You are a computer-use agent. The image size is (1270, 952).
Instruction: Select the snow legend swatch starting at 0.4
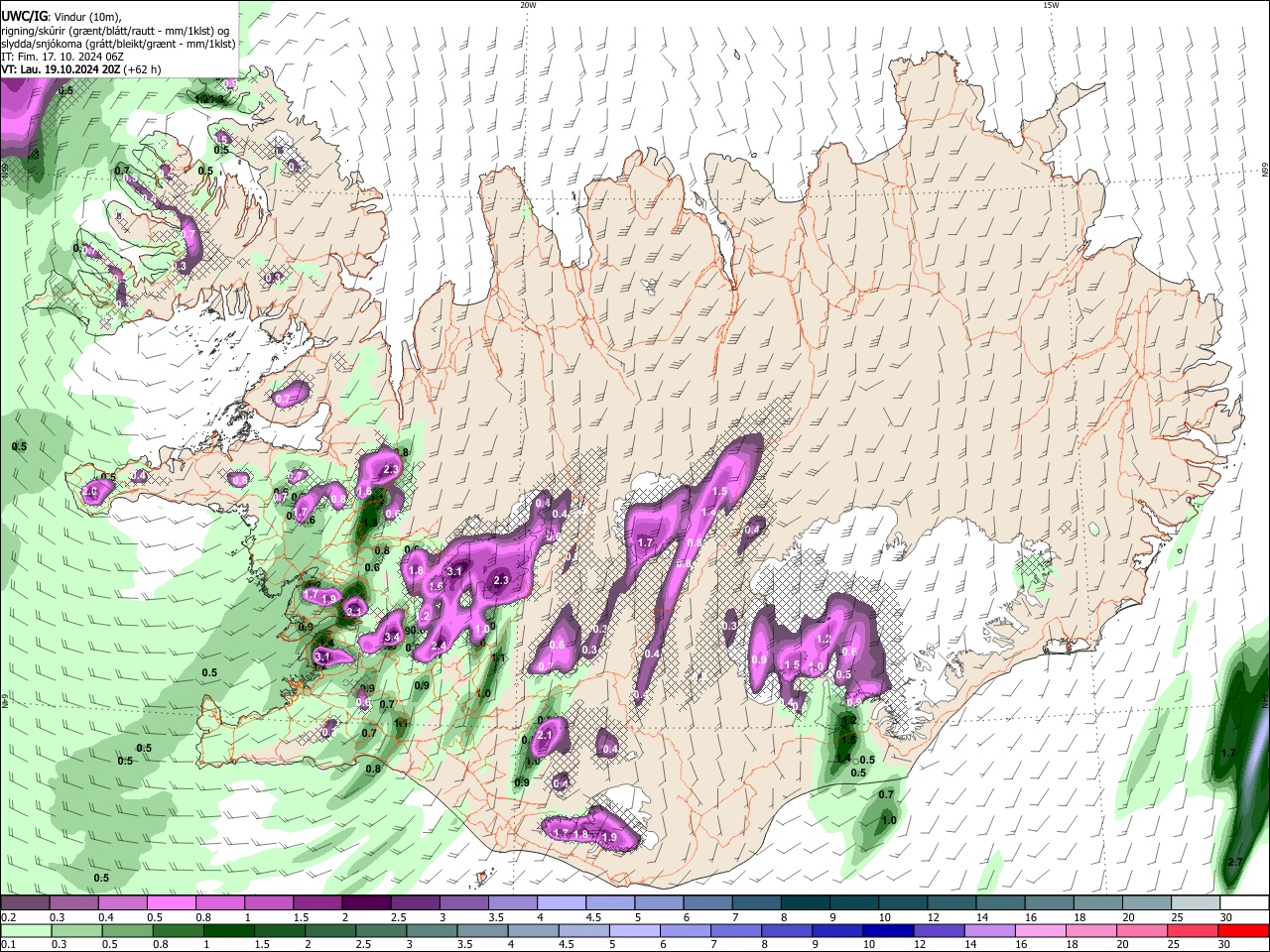point(122,903)
